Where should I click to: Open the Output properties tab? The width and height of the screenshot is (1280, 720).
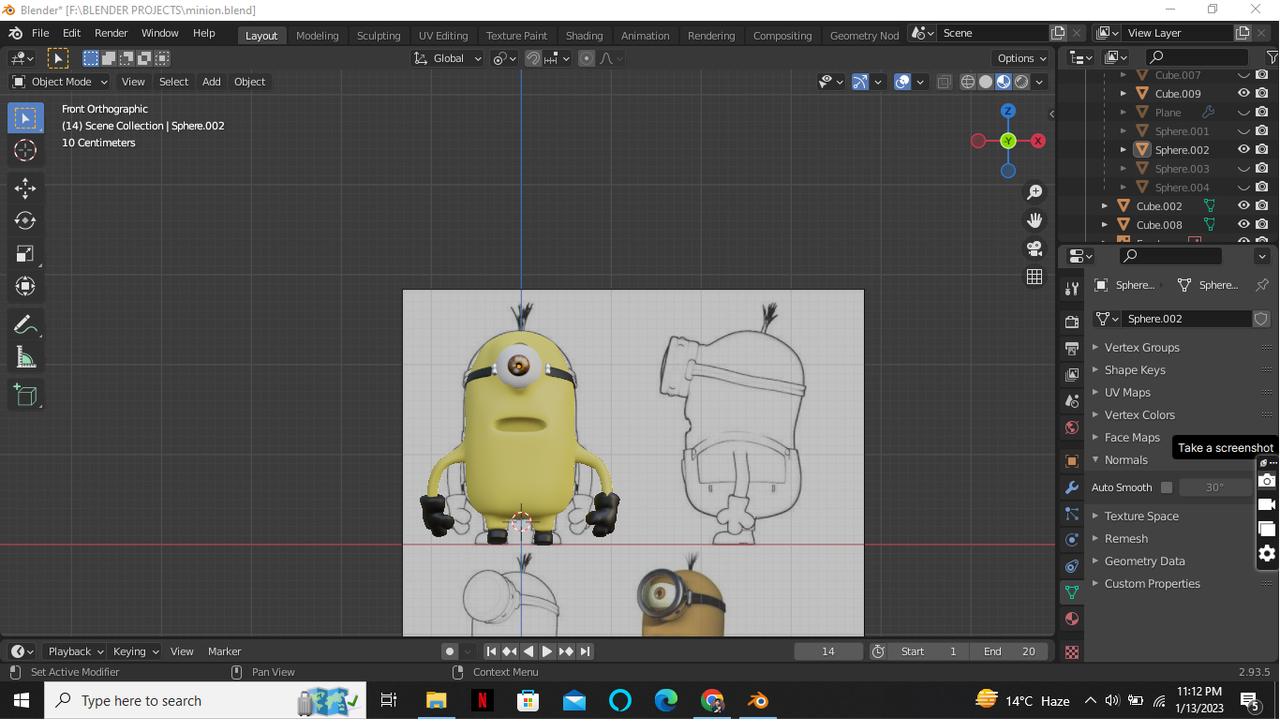click(x=1072, y=349)
